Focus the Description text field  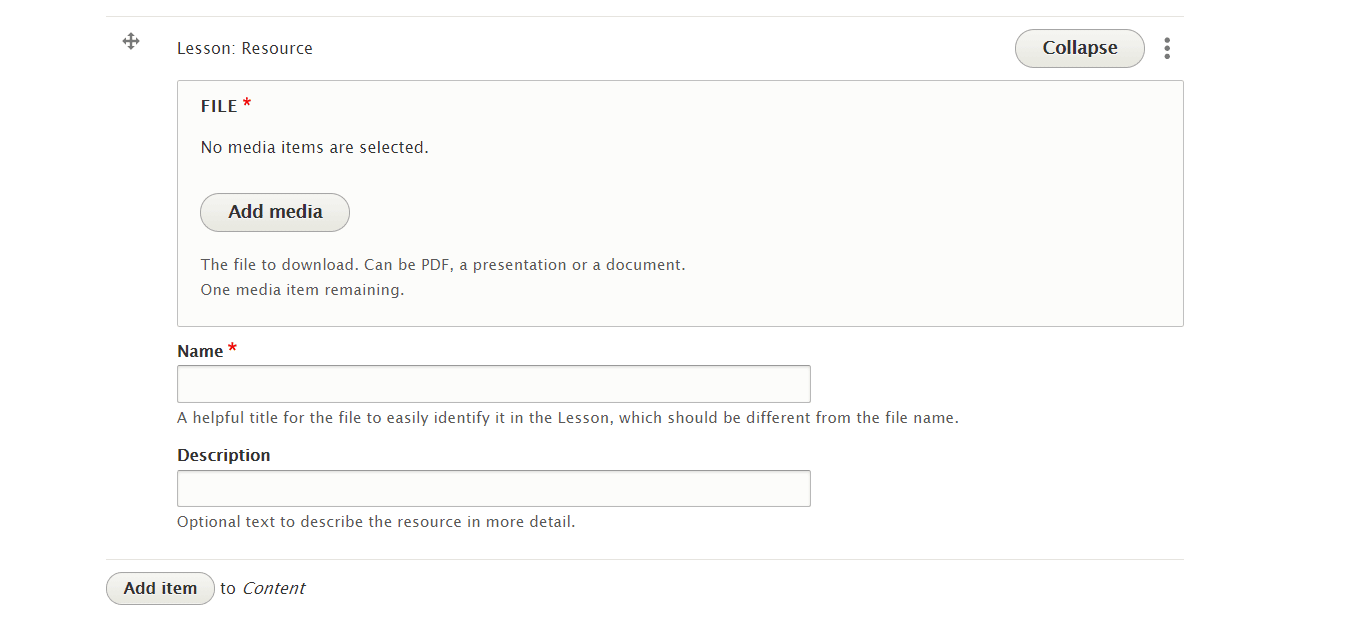coord(493,488)
